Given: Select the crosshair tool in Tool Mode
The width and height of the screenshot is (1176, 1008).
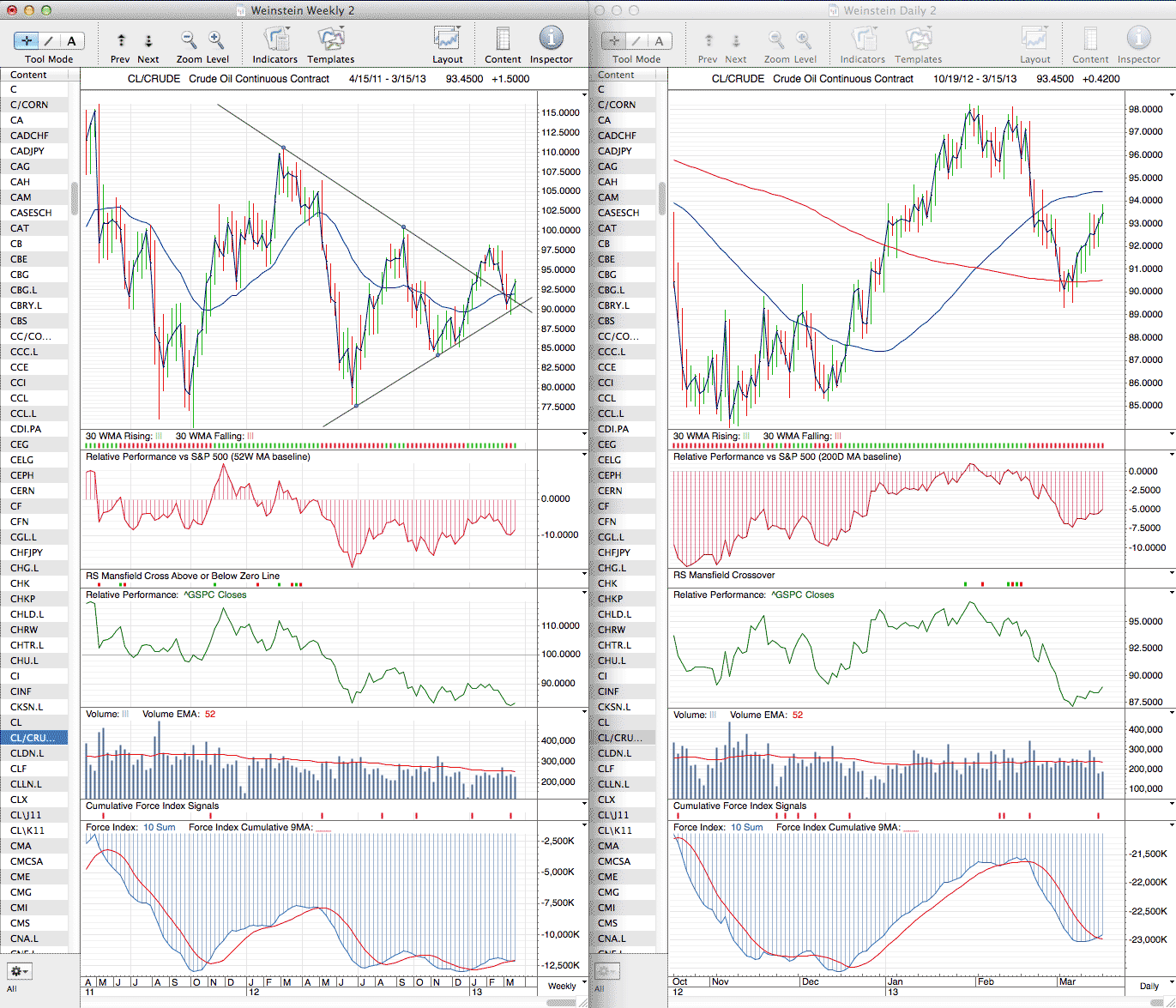Looking at the screenshot, I should tap(27, 40).
